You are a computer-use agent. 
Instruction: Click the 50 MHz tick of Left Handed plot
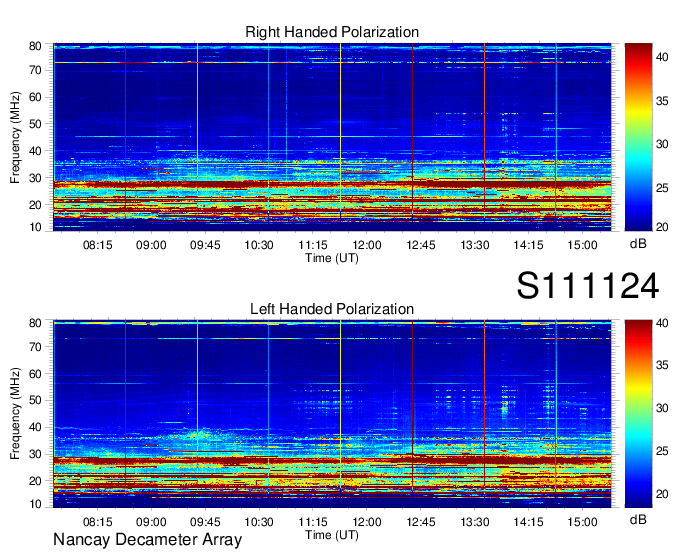35,400
